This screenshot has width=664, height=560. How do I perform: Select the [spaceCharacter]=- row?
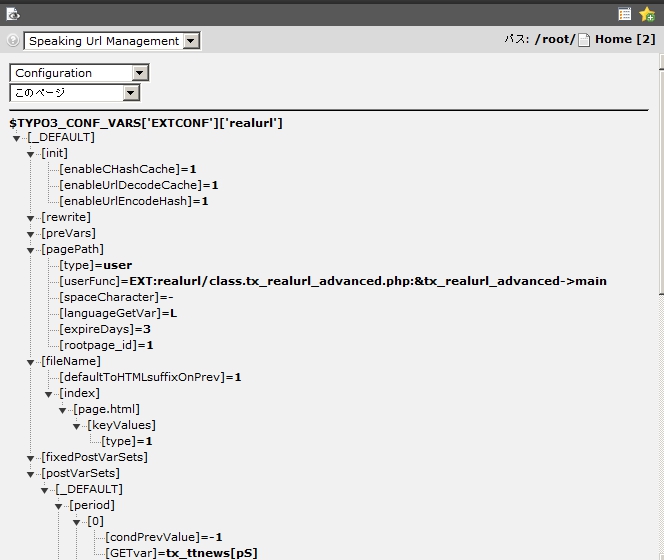click(x=116, y=297)
